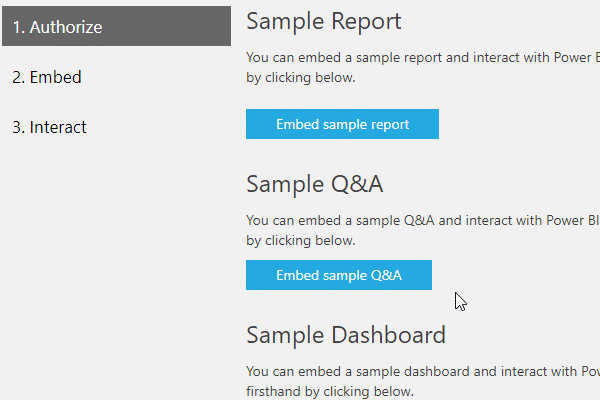600x400 pixels.
Task: Go to the "2. Embed" step
Action: click(47, 77)
